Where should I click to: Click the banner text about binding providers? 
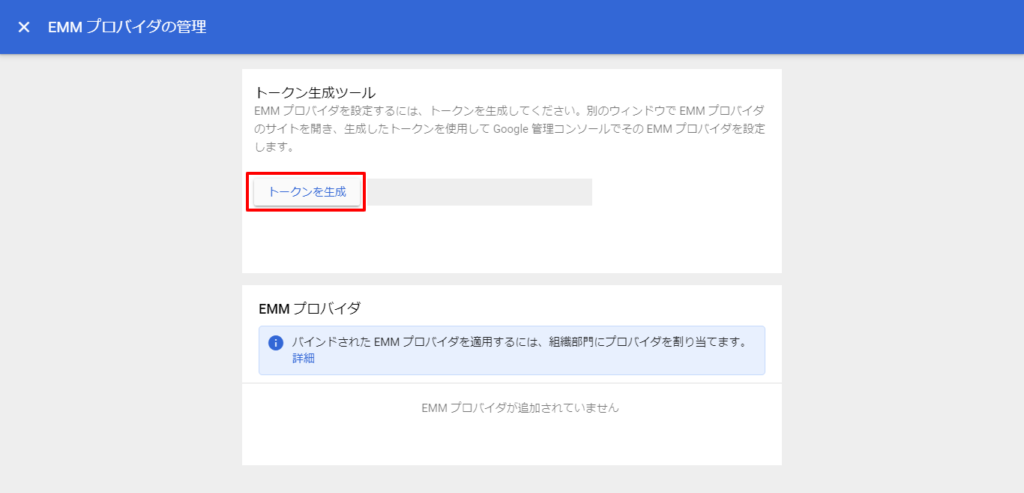point(520,342)
